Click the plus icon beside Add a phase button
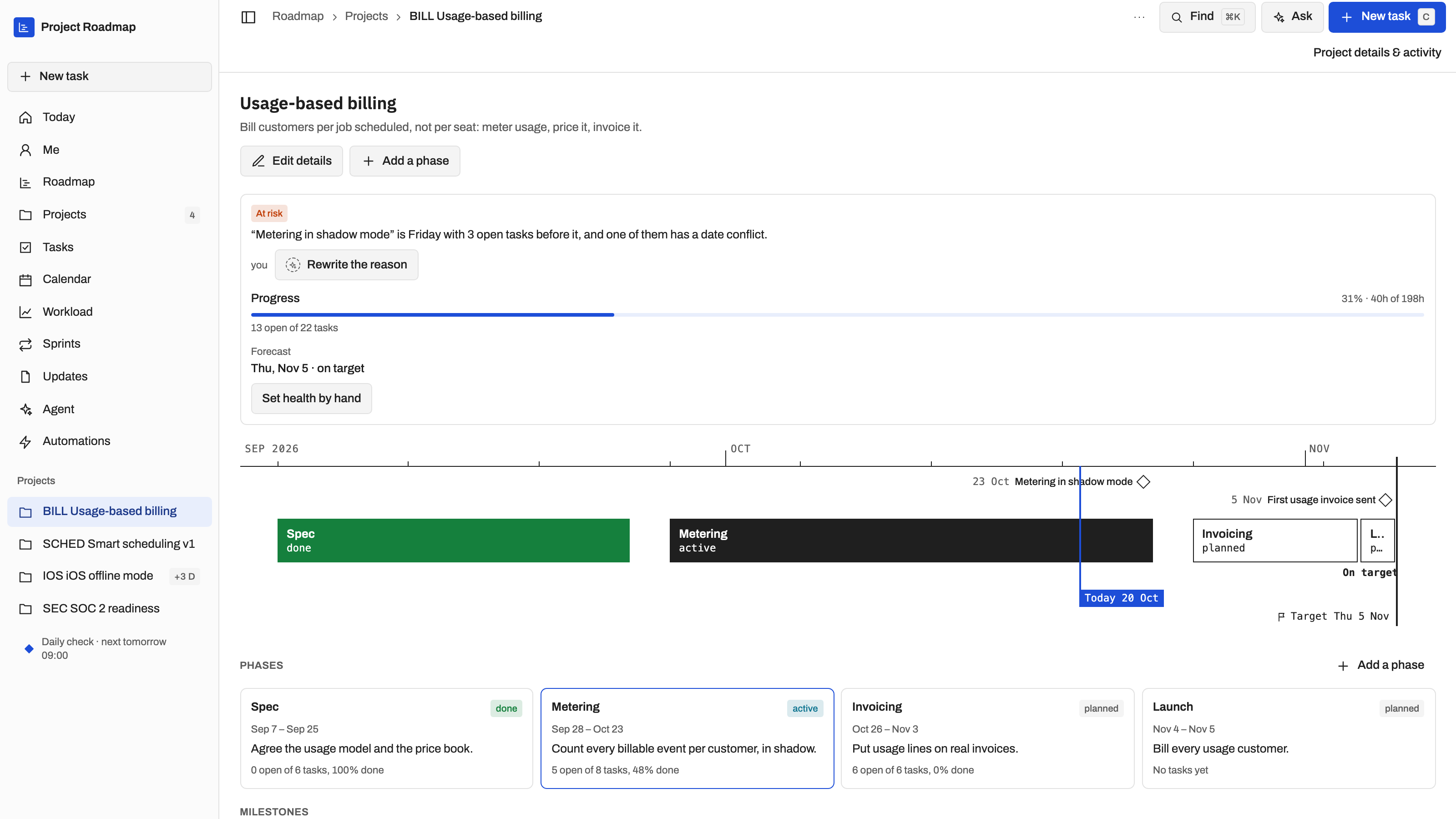The width and height of the screenshot is (1456, 819). click(369, 161)
